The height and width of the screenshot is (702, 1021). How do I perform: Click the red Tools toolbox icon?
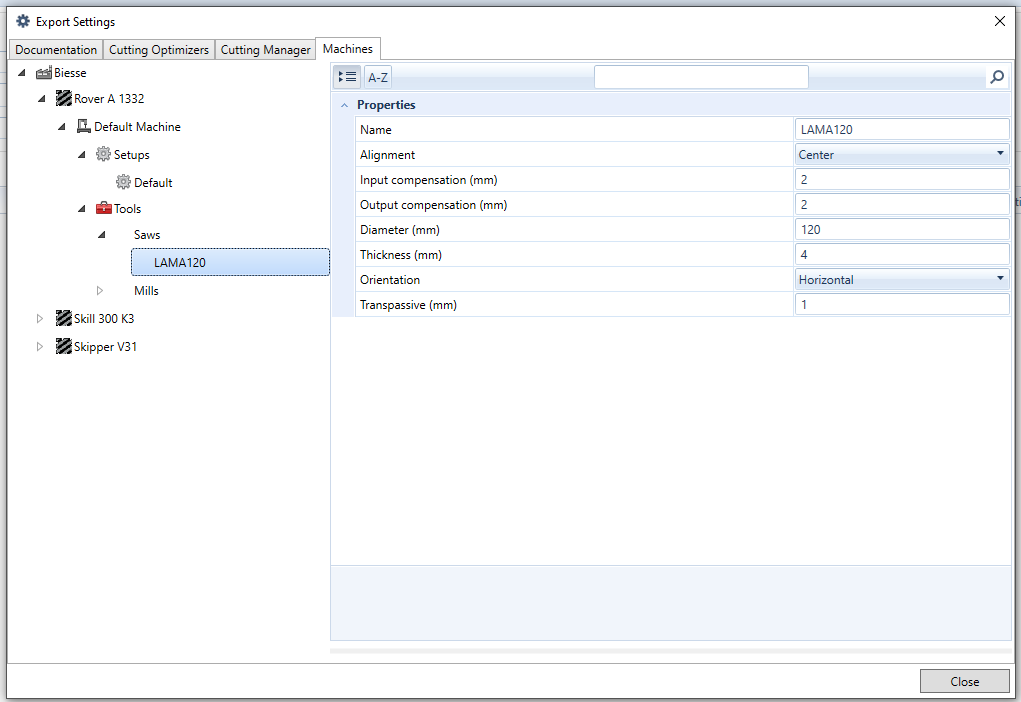point(103,209)
